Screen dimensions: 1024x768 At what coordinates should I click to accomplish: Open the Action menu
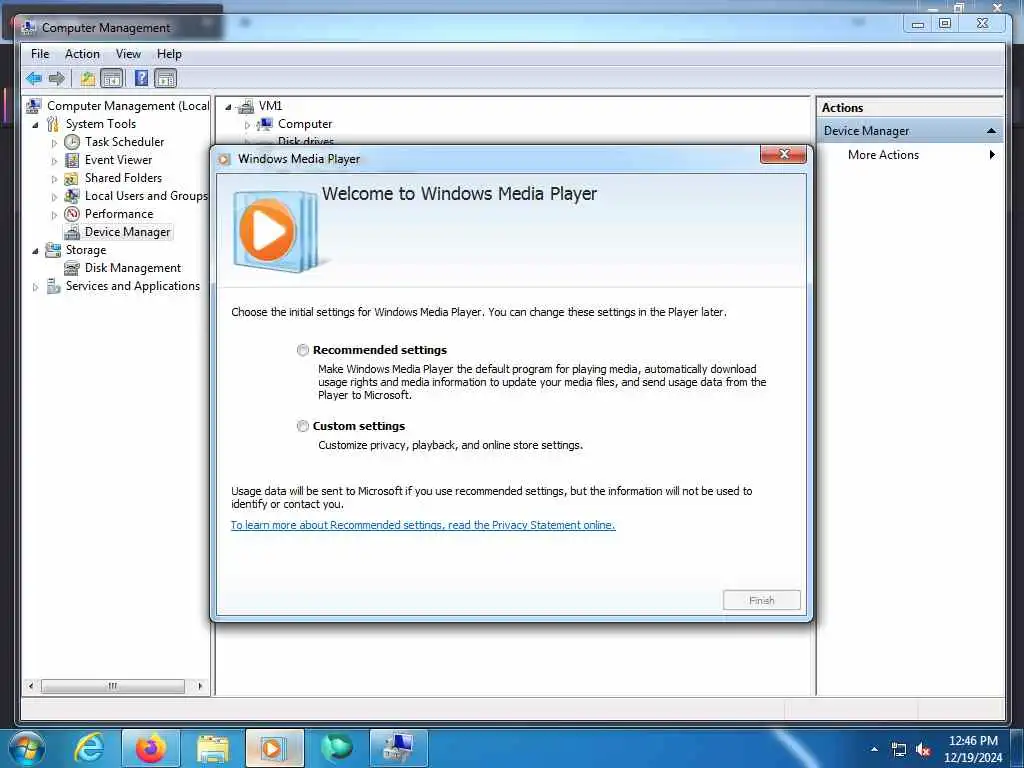82,54
